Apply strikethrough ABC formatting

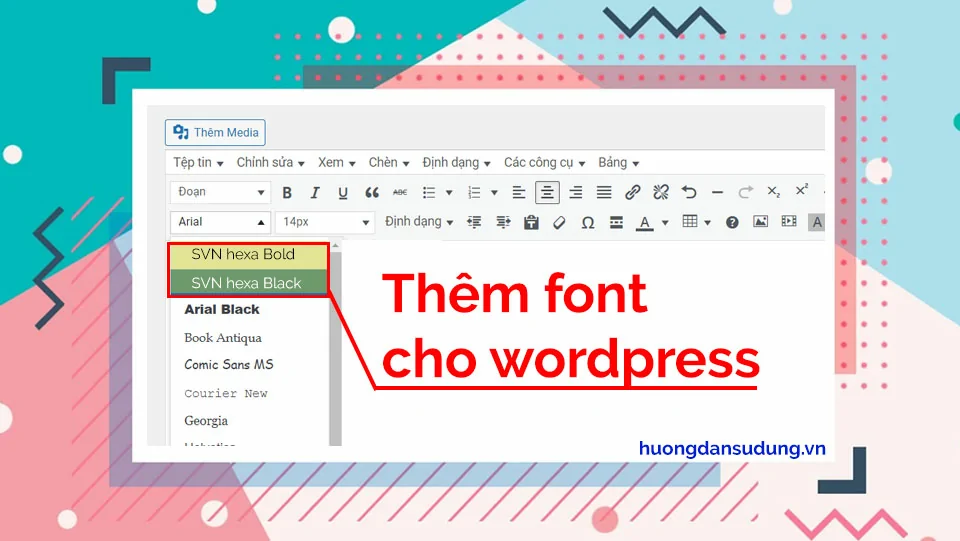(x=400, y=193)
